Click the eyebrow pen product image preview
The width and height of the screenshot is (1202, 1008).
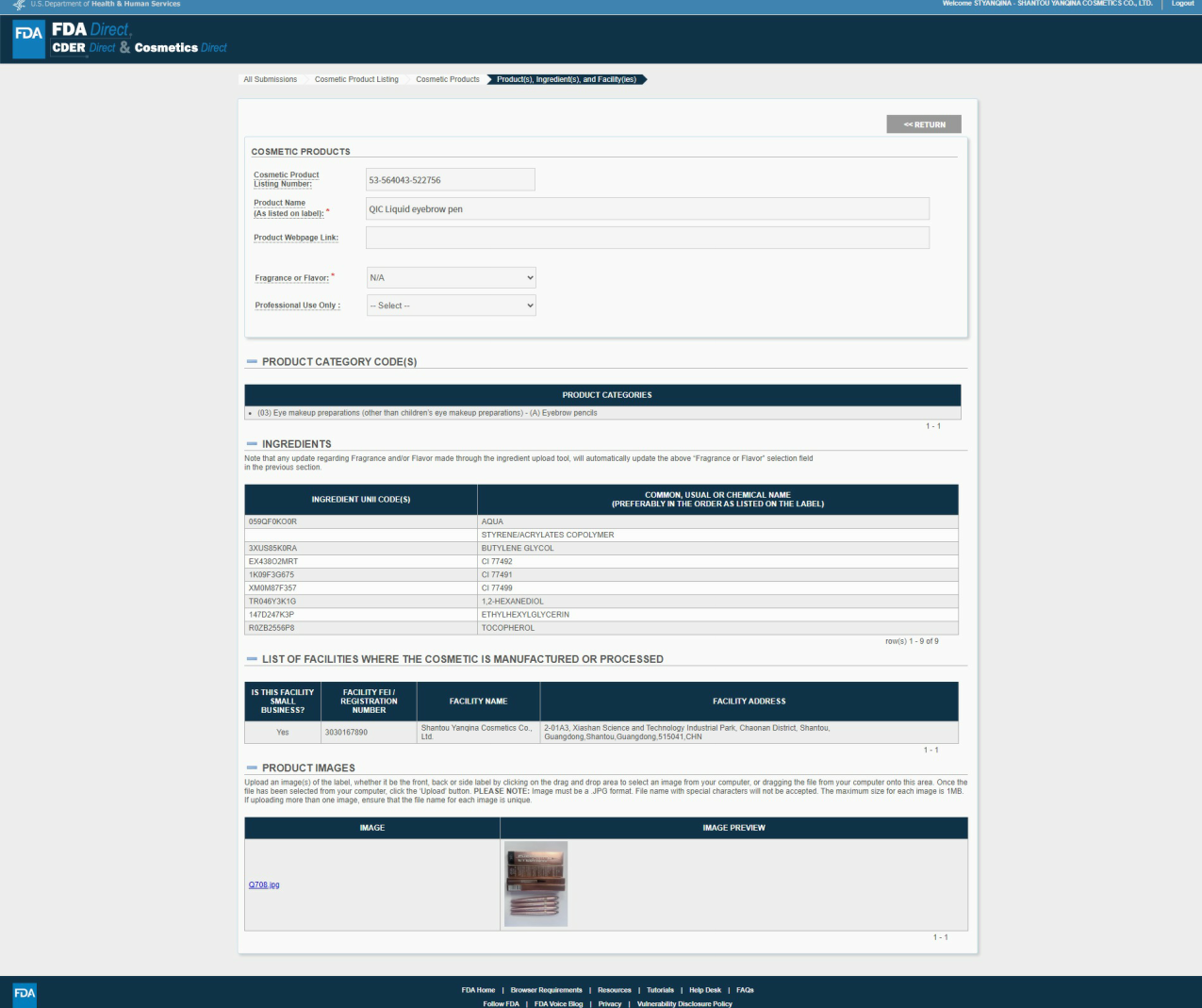pyautogui.click(x=535, y=884)
